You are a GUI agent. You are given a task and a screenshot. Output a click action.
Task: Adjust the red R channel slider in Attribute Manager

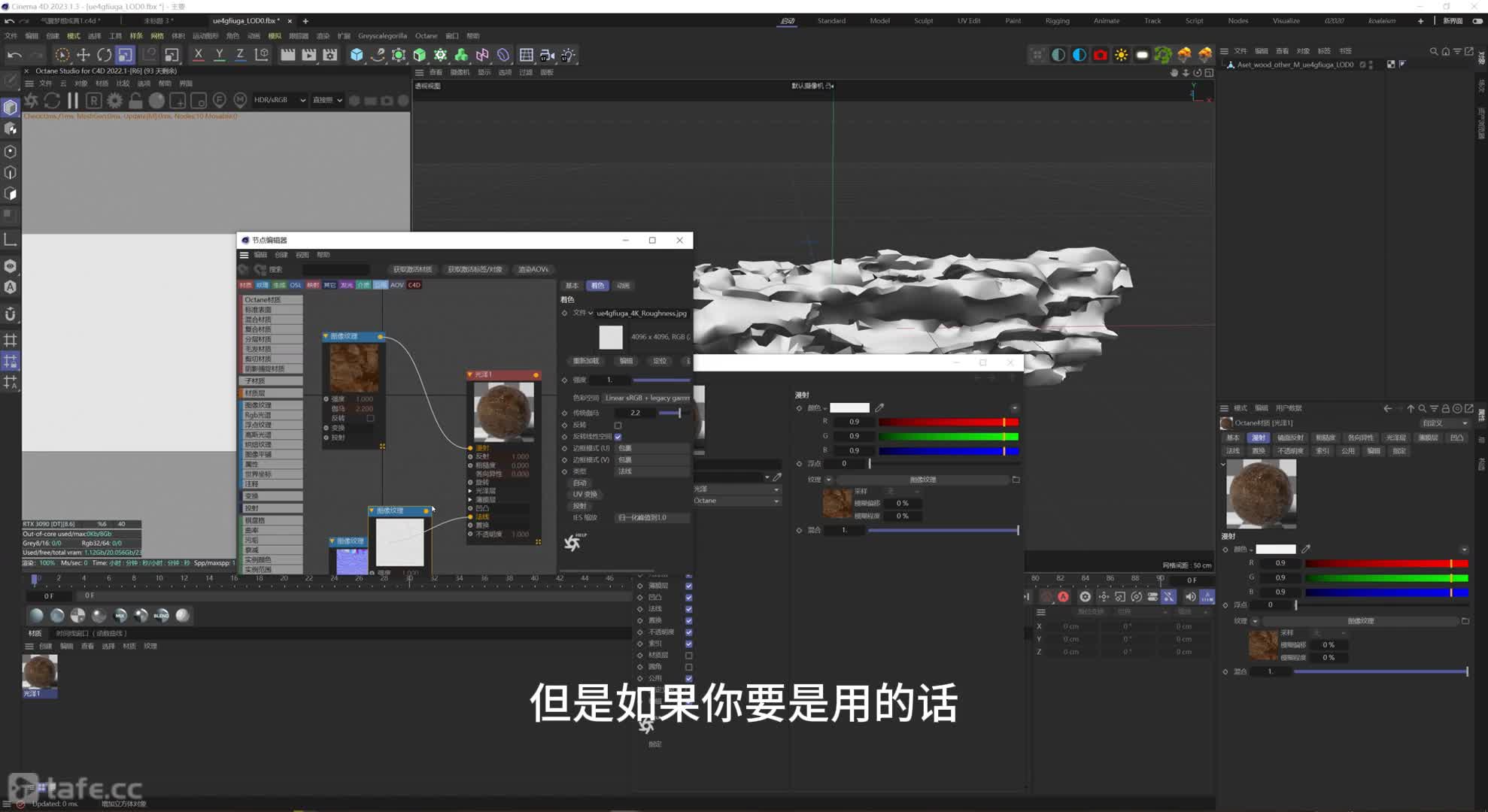[x=1386, y=563]
